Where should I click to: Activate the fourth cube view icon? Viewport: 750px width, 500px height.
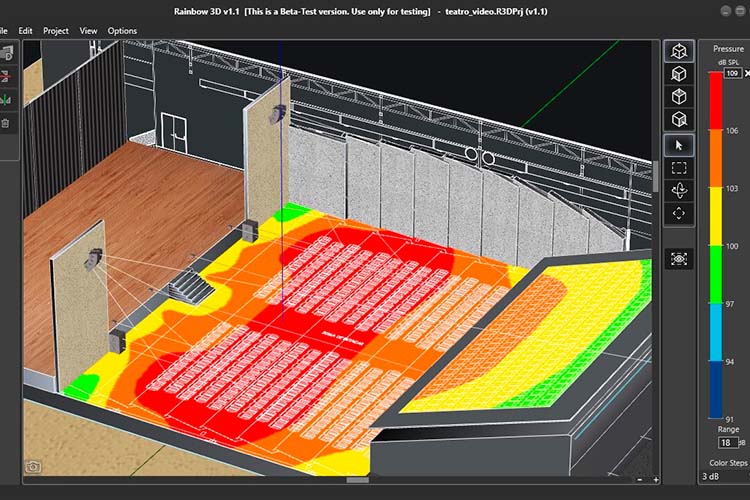(x=679, y=119)
